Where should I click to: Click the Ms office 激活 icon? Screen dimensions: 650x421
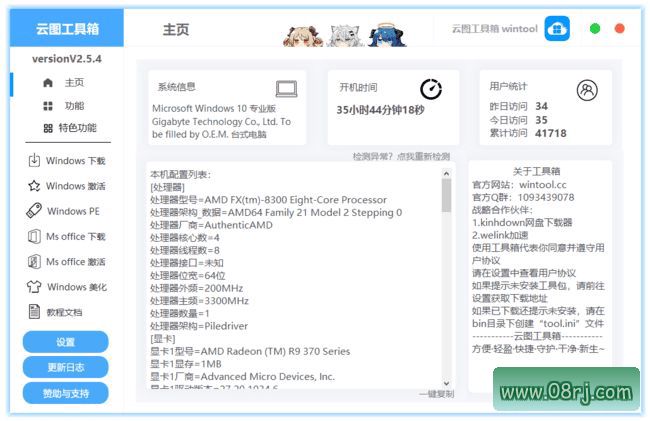(x=34, y=261)
